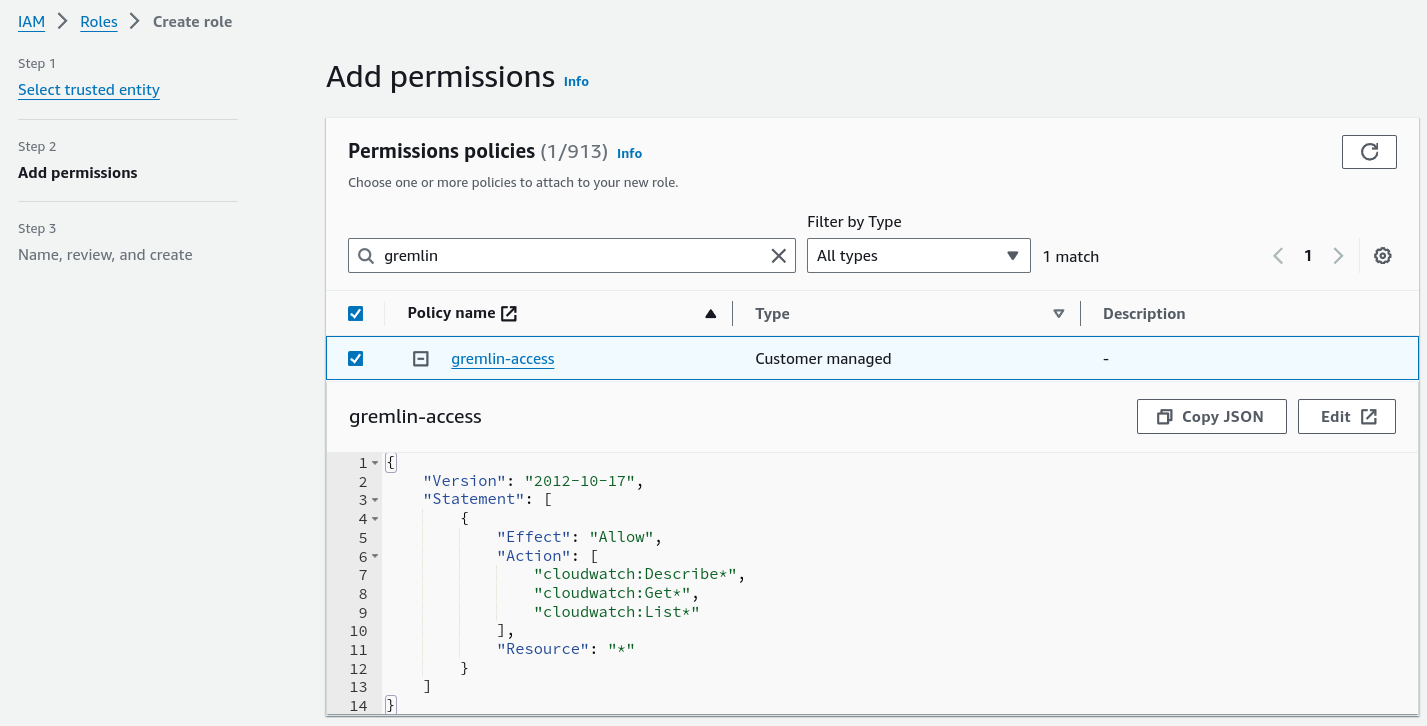Click the "cloudwatch:Describe*" action line

point(640,575)
